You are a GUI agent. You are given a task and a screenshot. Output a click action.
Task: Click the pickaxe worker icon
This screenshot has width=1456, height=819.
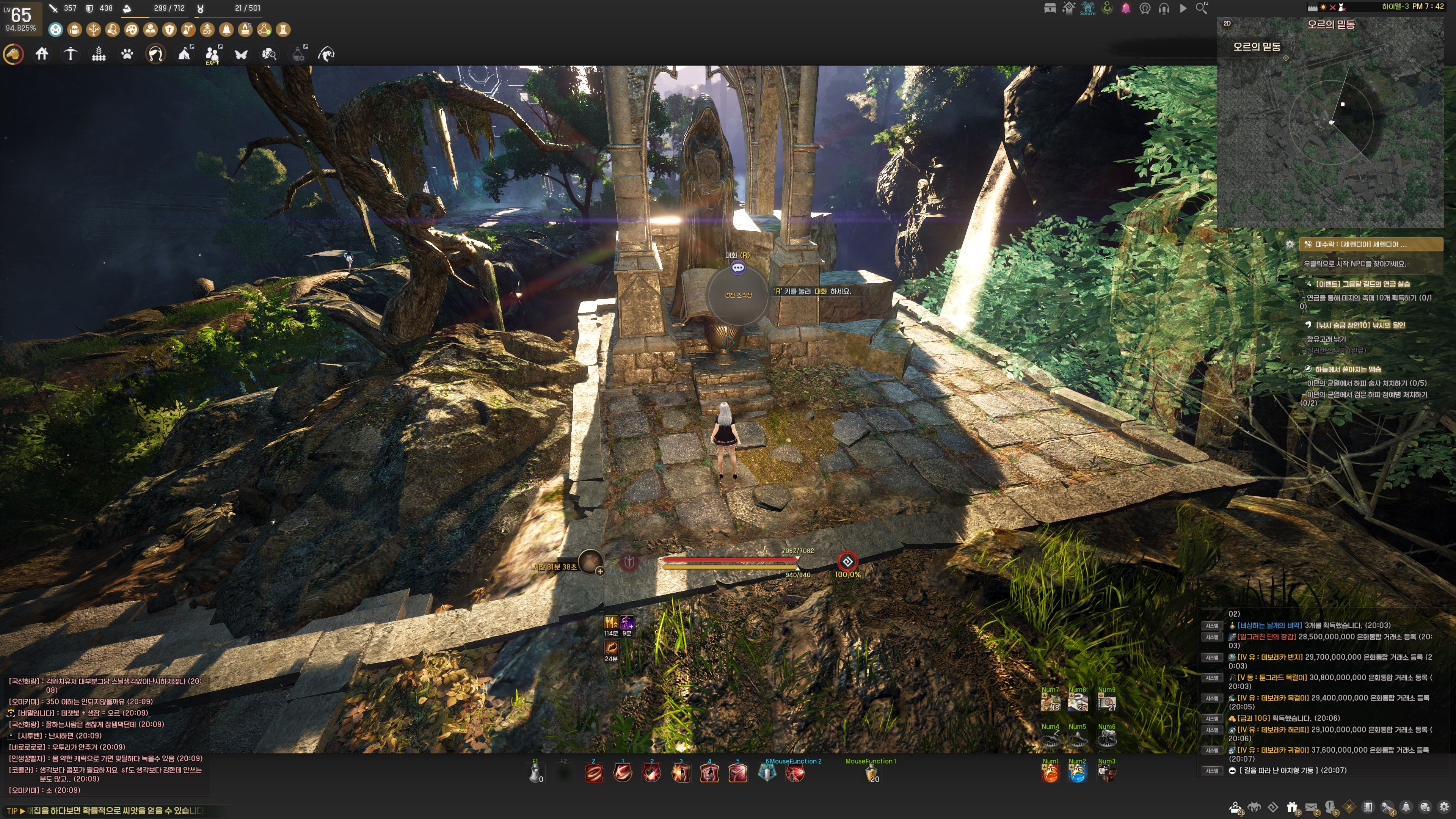[70, 54]
